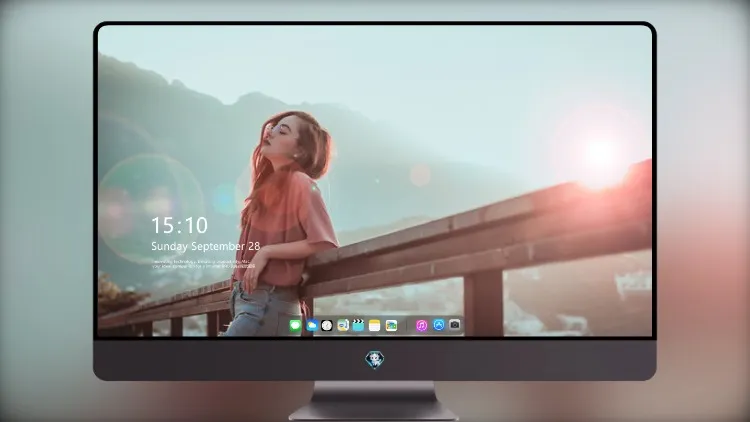Open the Maps app in the dock
Image resolution: width=750 pixels, height=422 pixels.
pyautogui.click(x=343, y=326)
